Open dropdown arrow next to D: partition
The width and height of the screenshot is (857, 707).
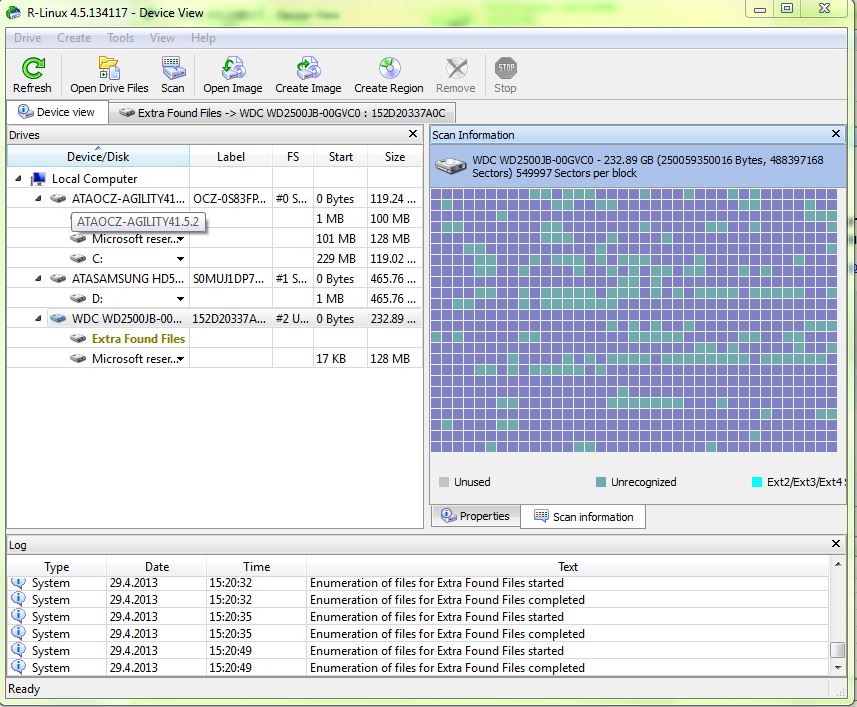pos(180,299)
